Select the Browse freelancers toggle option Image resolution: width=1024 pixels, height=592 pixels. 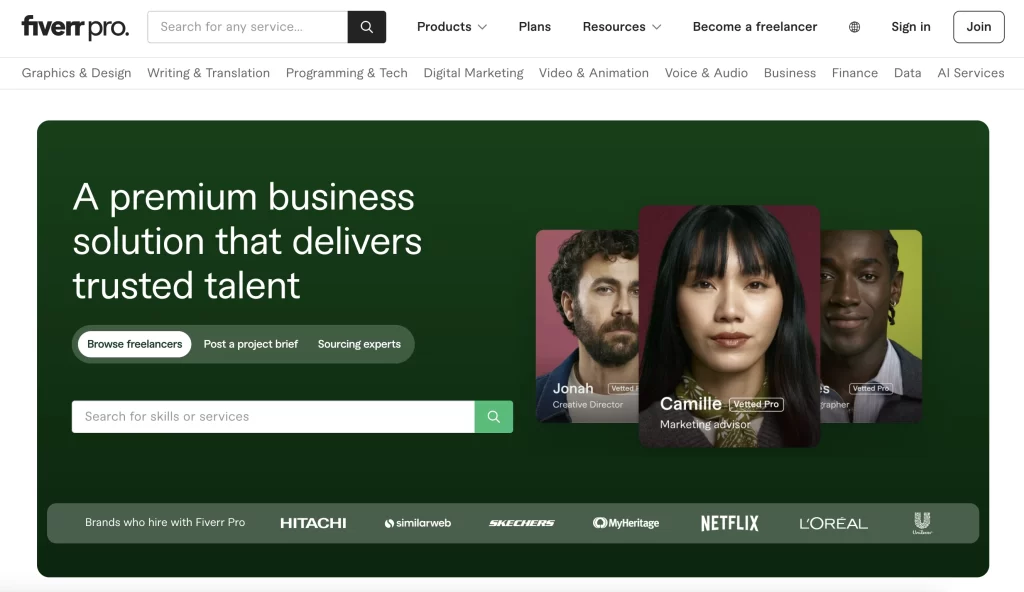[135, 344]
